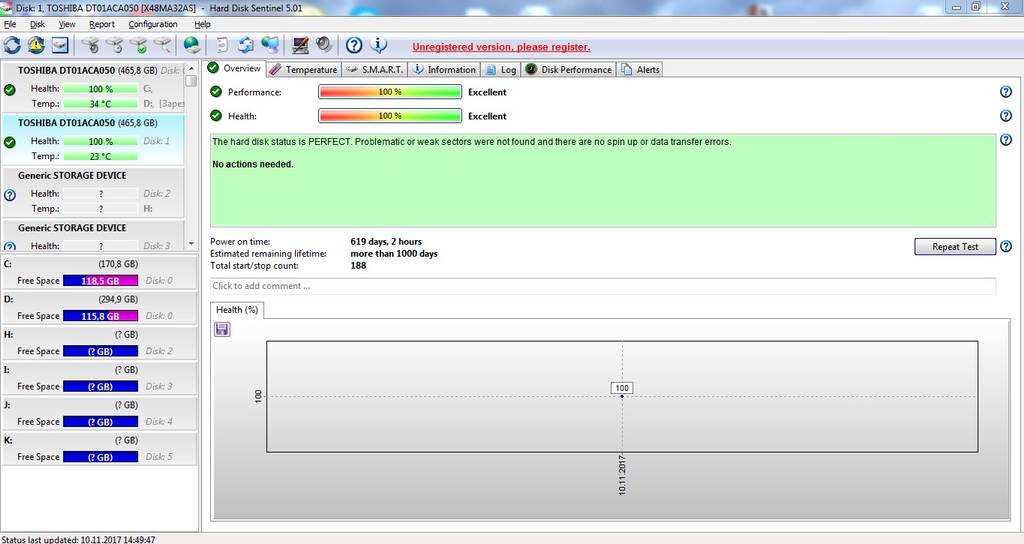Image resolution: width=1024 pixels, height=544 pixels.
Task: Click help icon beside Repeat Test button
Action: point(1006,246)
